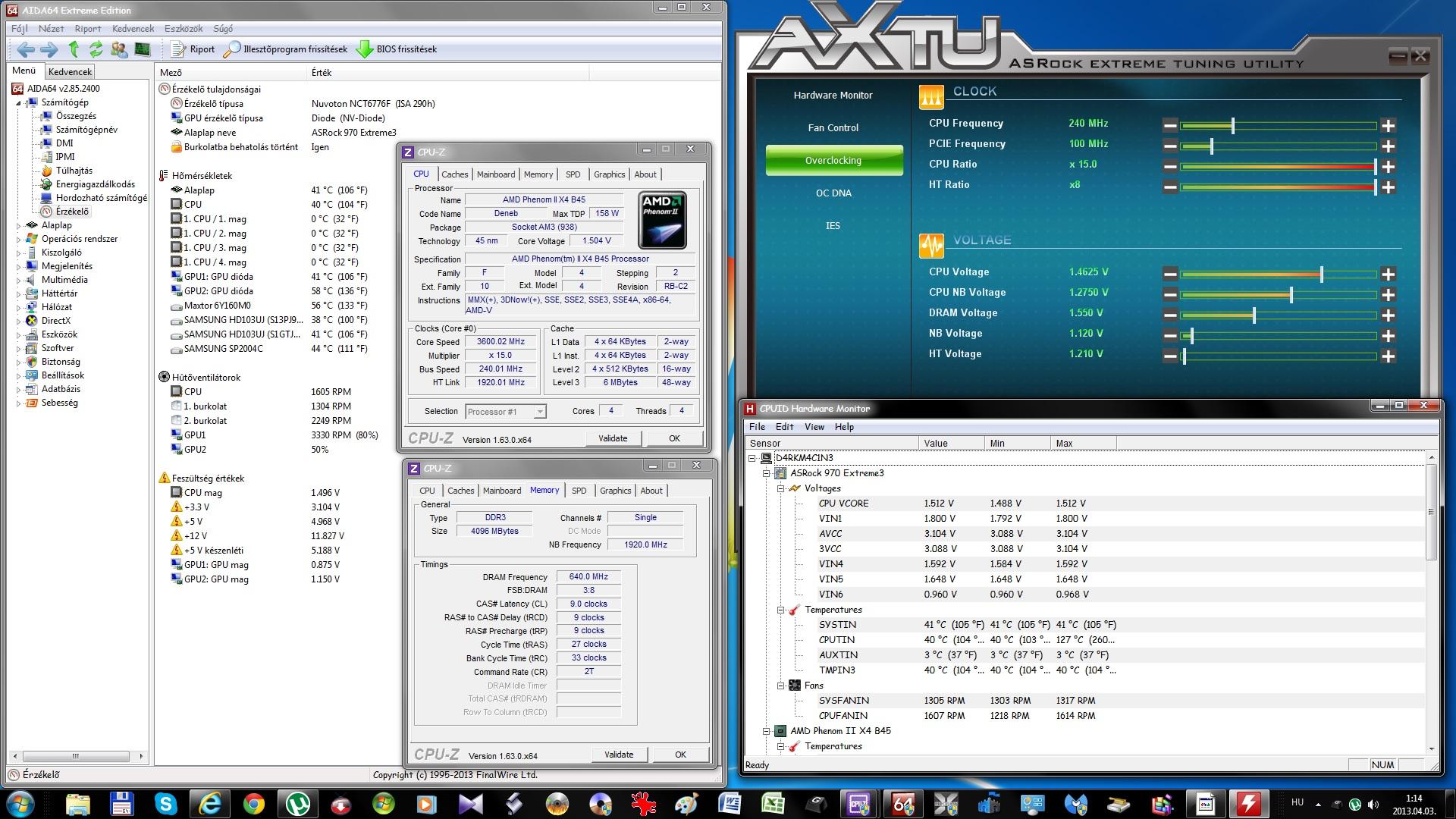The image size is (1456, 819).
Task: Open Google Chrome from the taskbar
Action: point(253,804)
